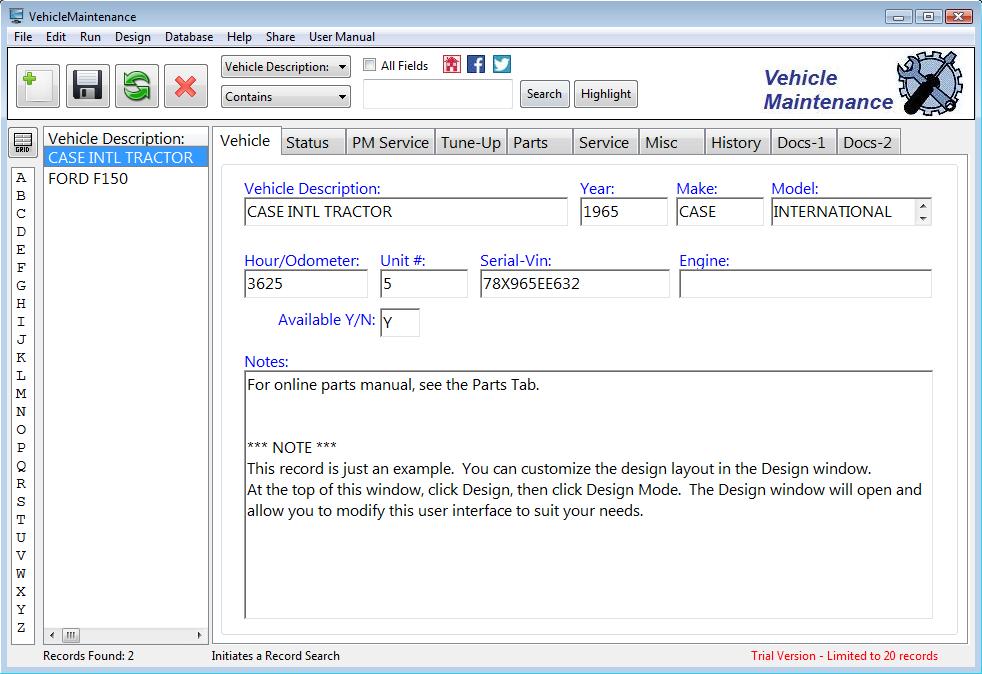
Task: Open the Facebook icon link
Action: (x=476, y=64)
